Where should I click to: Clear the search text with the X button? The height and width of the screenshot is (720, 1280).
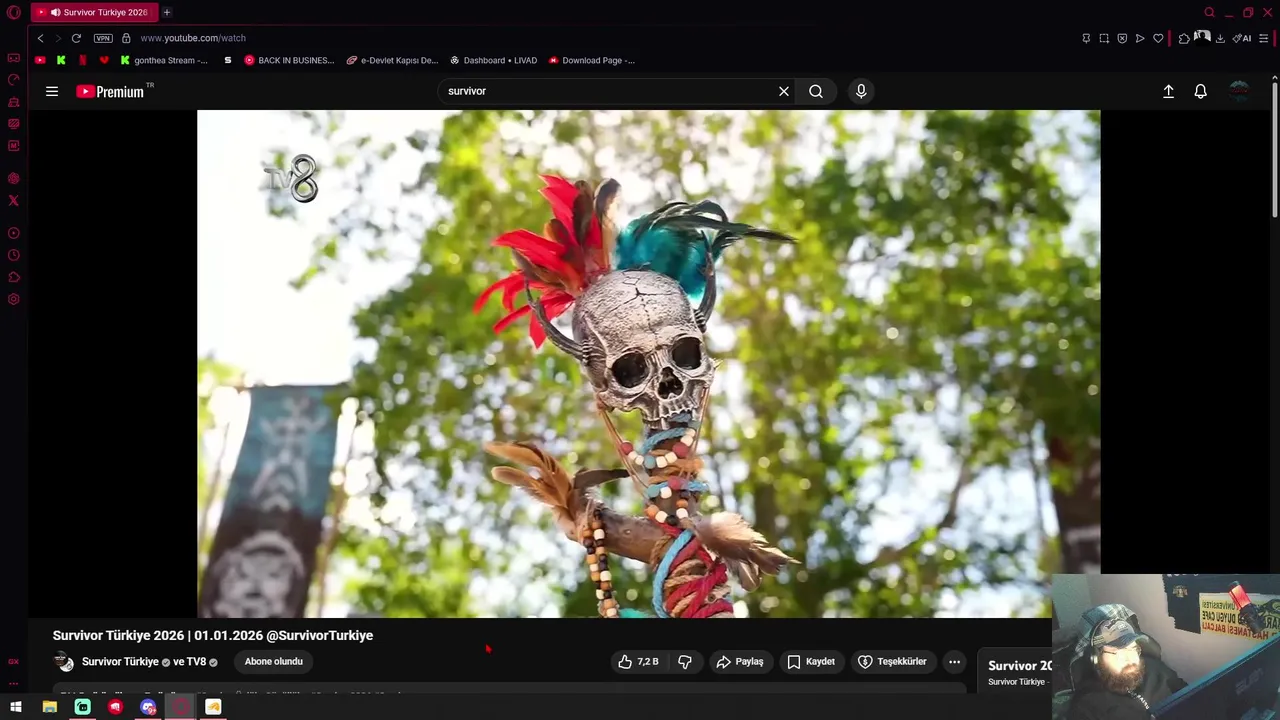click(x=784, y=91)
